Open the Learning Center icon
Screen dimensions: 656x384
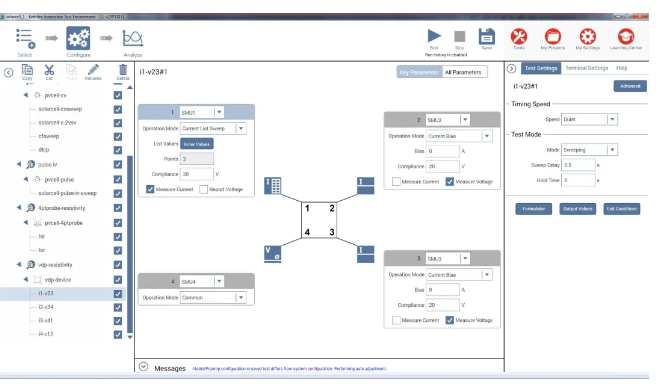click(626, 36)
